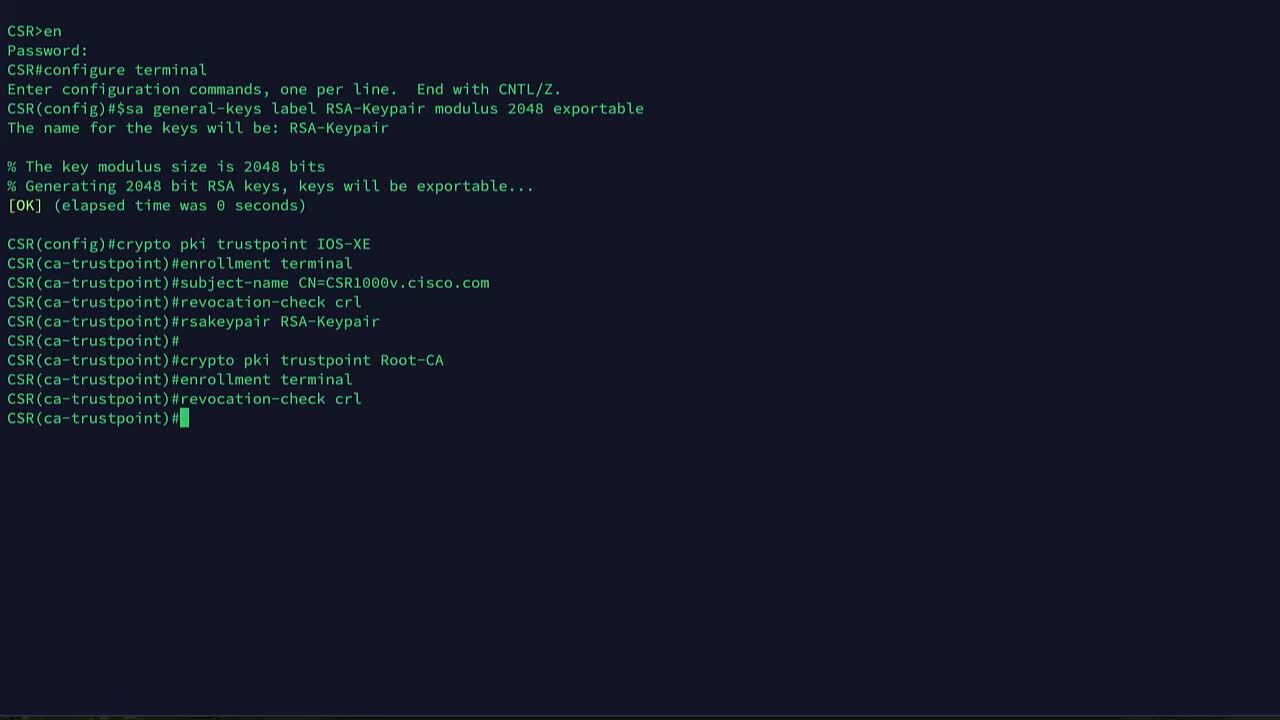Click 'The name for the keys will be' line
Screen dimensions: 1280x720
(198, 128)
